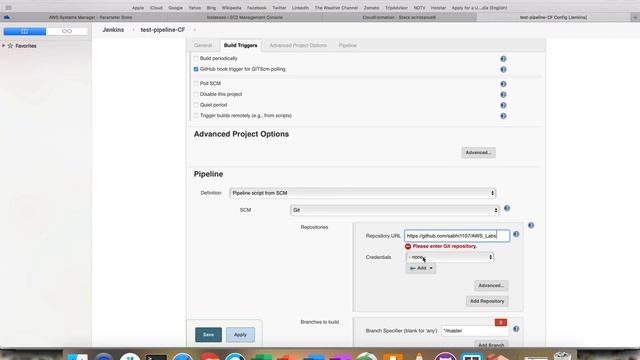Delete branch with red X button
Screen dimensions: 640x360
[501, 322]
